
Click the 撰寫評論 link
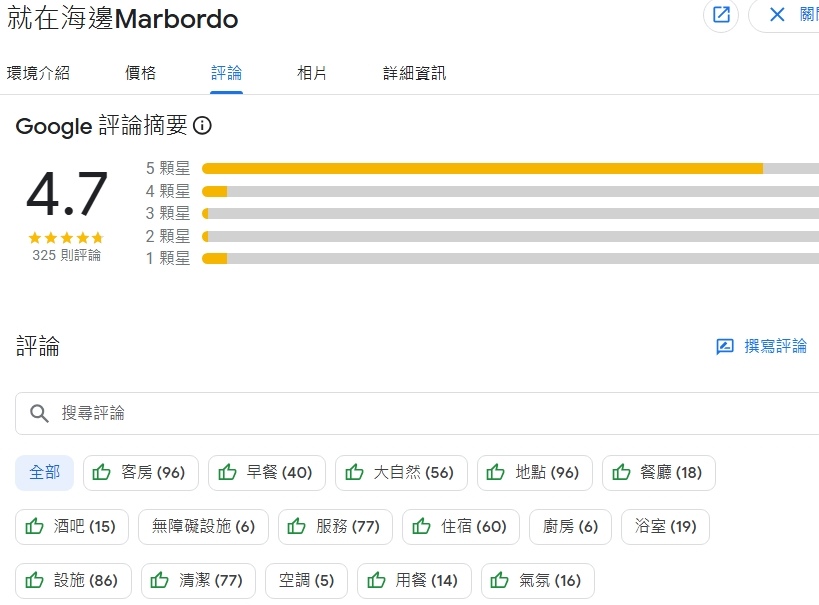point(775,347)
